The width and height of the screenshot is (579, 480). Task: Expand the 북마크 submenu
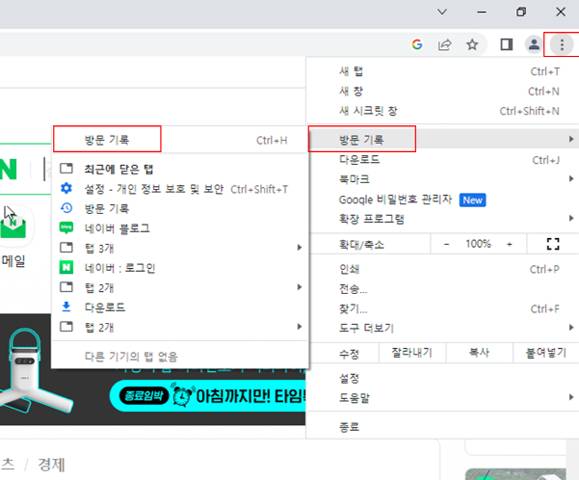point(442,179)
